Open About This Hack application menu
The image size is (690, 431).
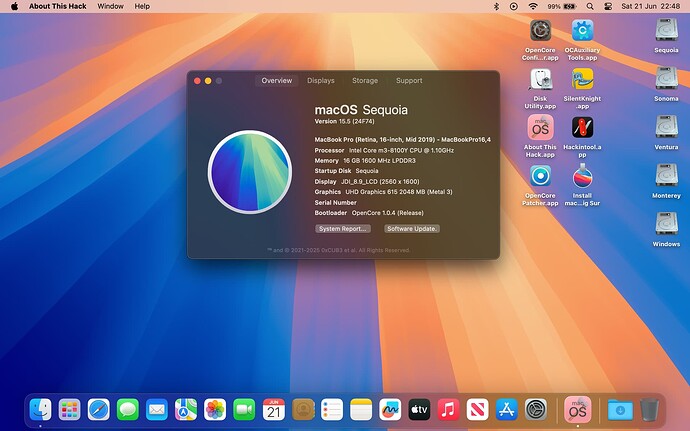click(58, 6)
